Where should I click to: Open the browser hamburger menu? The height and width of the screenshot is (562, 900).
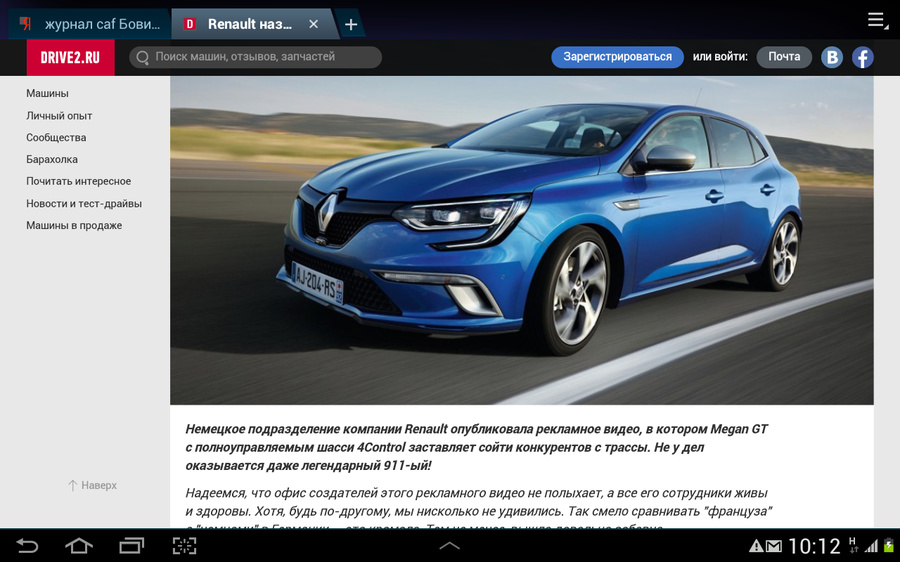click(x=876, y=20)
